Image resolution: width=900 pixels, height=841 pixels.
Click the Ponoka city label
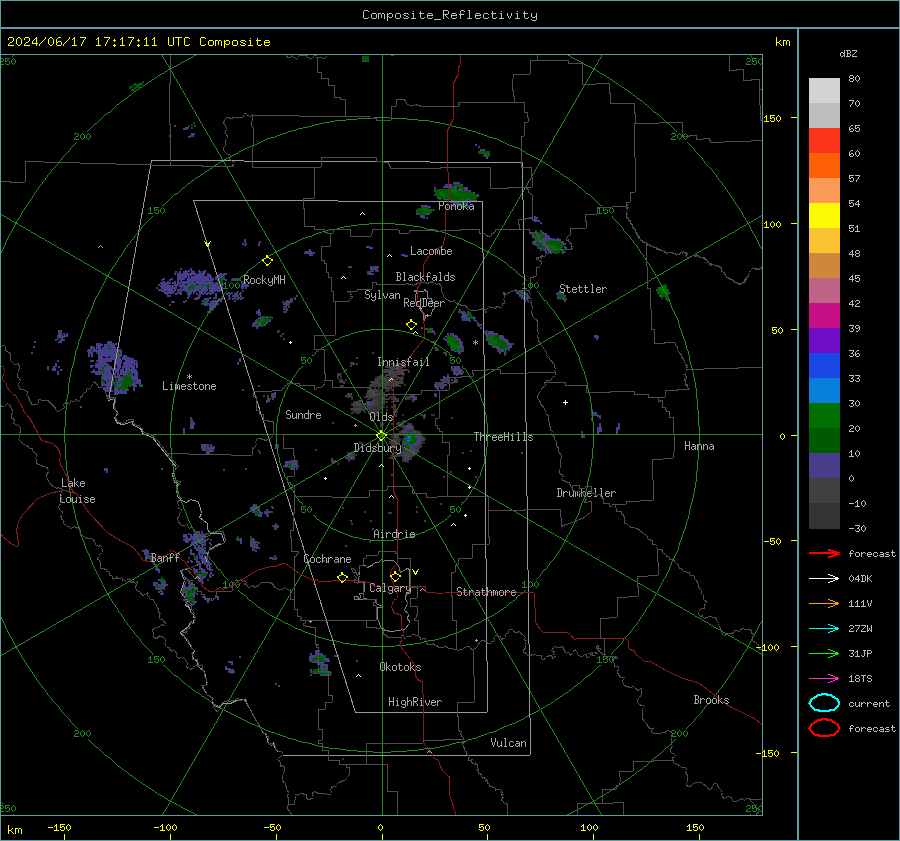(x=456, y=206)
